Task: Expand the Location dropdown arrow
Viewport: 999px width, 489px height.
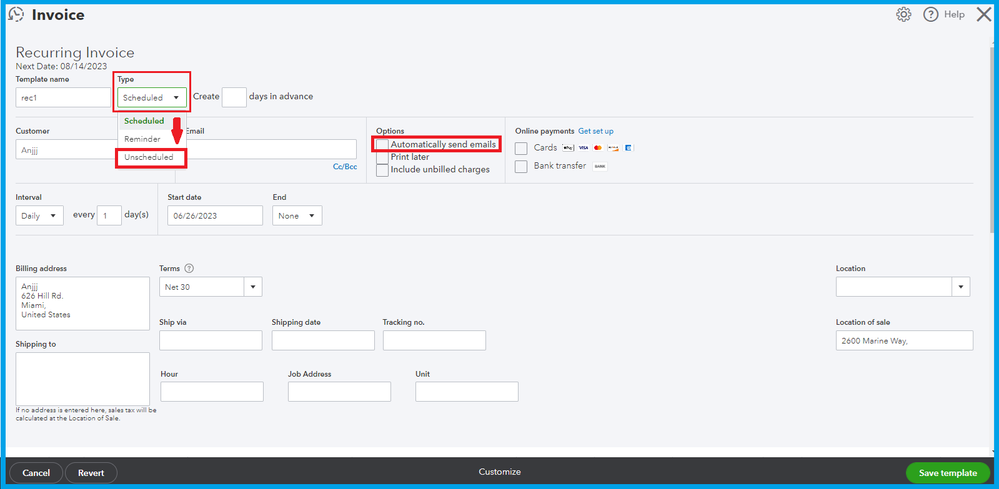Action: point(961,287)
